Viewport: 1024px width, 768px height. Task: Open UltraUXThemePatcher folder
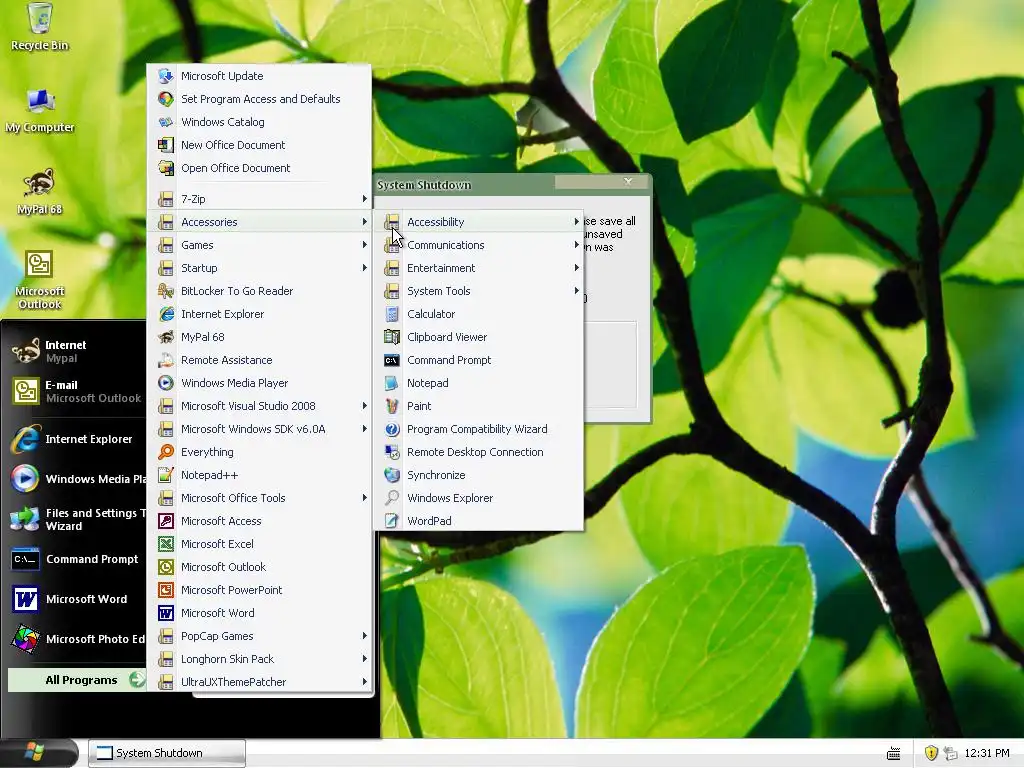(260, 682)
